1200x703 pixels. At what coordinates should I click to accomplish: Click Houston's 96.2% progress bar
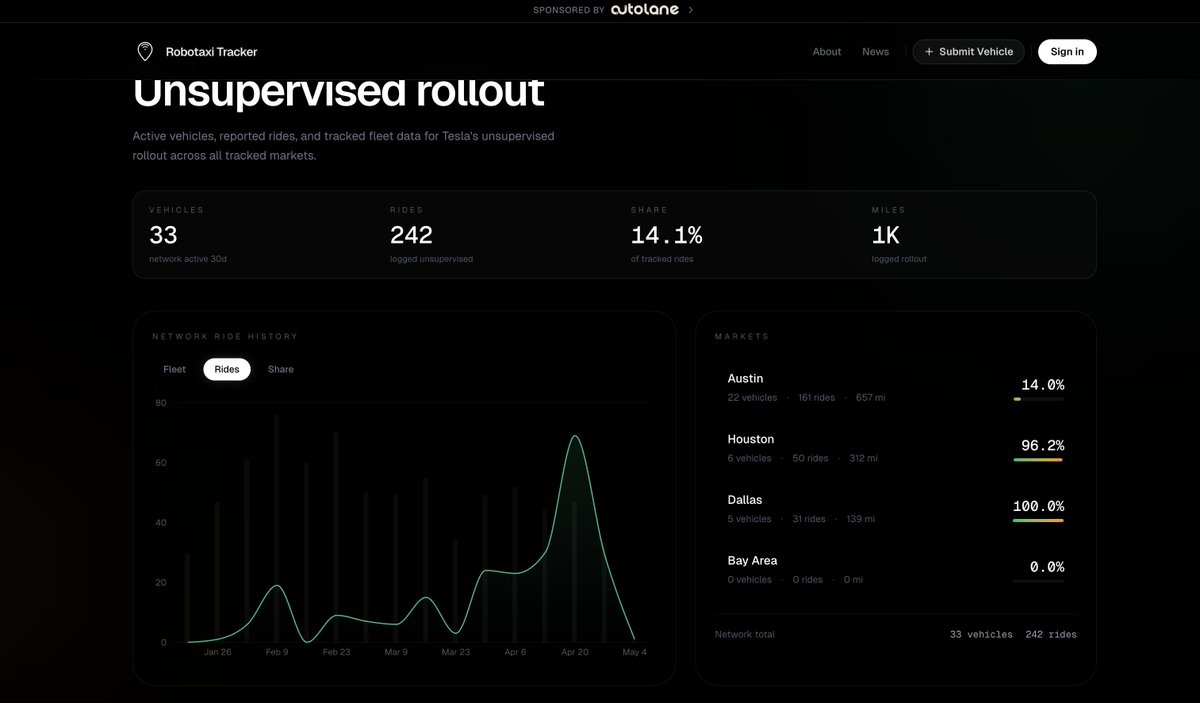click(x=1038, y=460)
